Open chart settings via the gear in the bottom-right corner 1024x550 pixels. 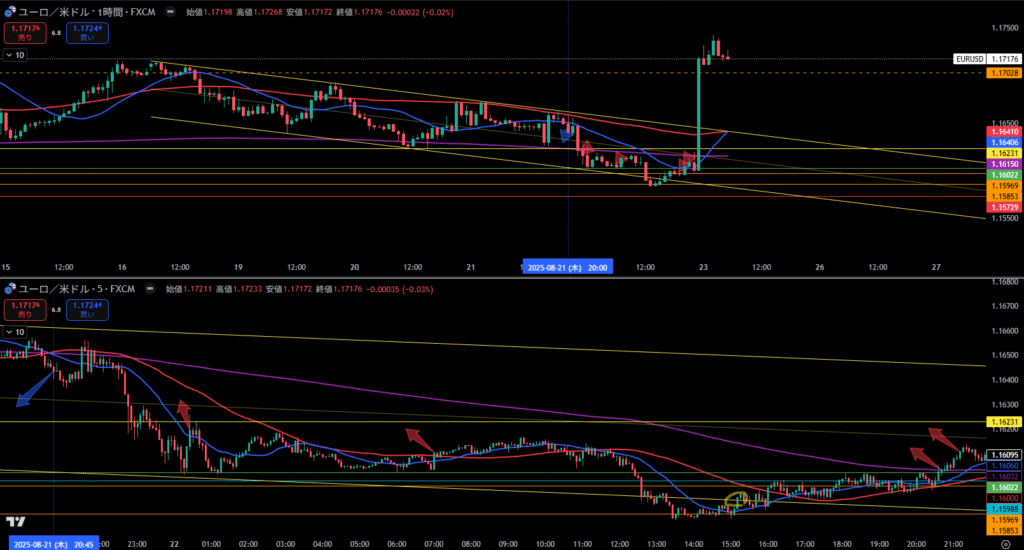click(1006, 544)
